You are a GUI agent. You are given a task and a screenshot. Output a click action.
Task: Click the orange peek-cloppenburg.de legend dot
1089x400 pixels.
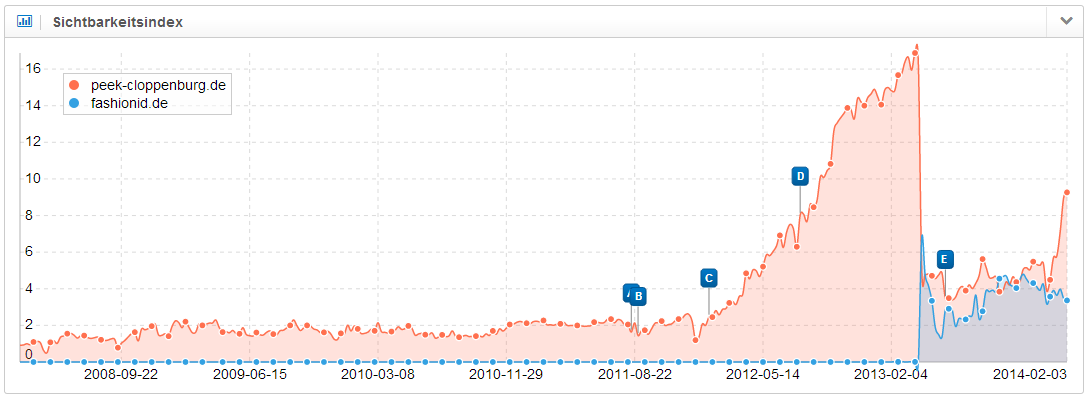74,86
